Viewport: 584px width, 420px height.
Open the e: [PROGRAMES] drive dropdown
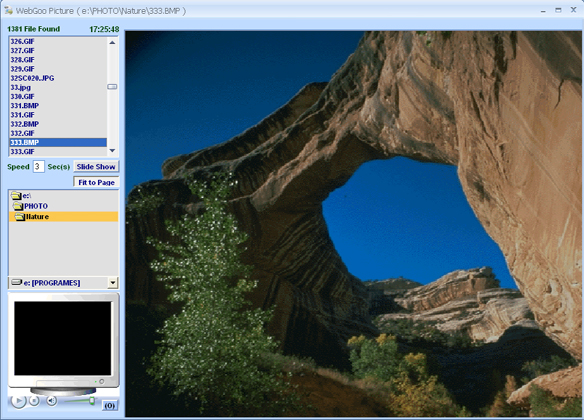[113, 283]
